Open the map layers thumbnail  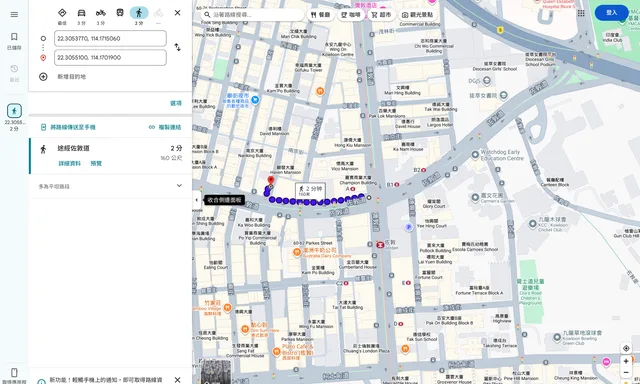pos(216,372)
